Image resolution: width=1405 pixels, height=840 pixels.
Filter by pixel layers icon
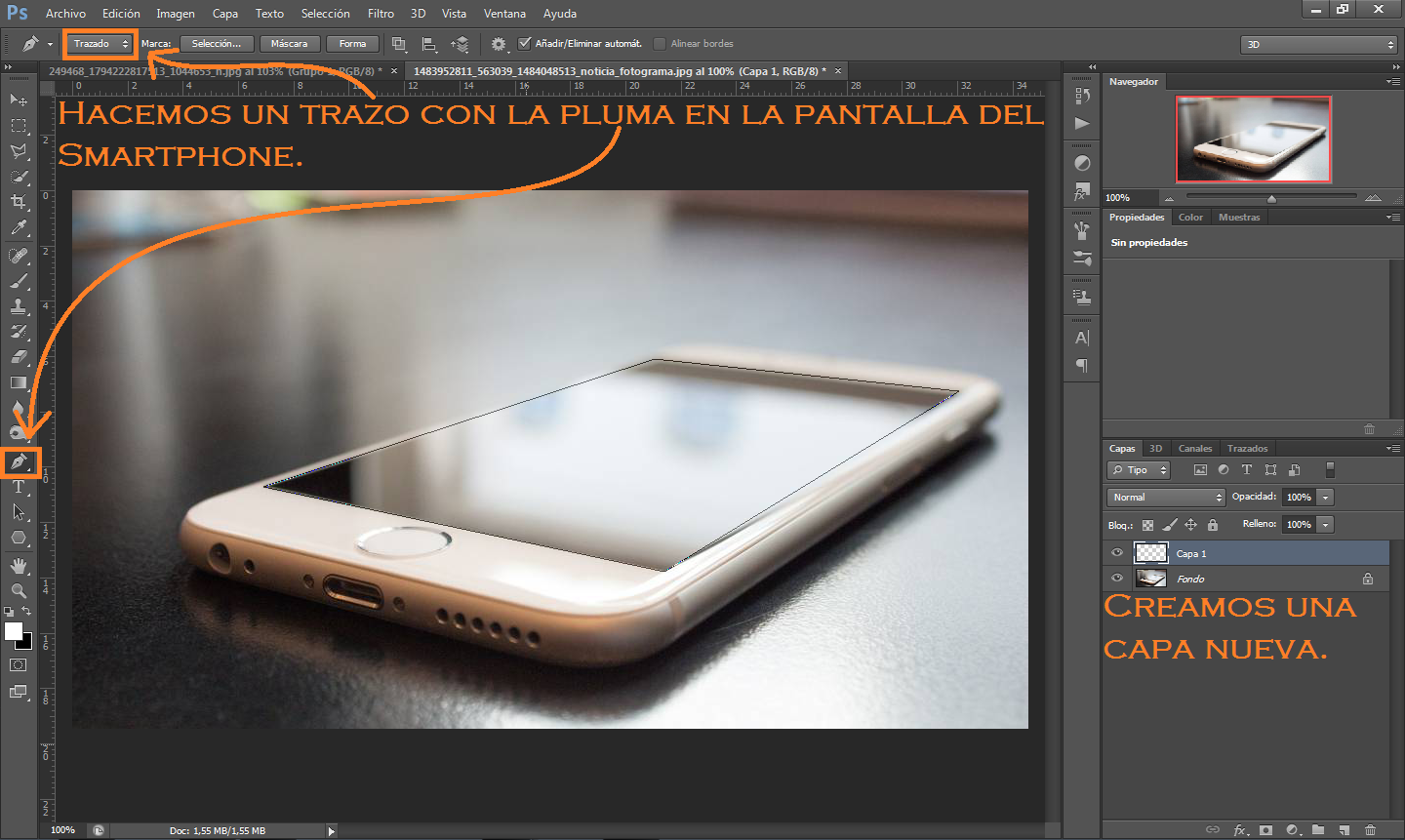(1200, 470)
